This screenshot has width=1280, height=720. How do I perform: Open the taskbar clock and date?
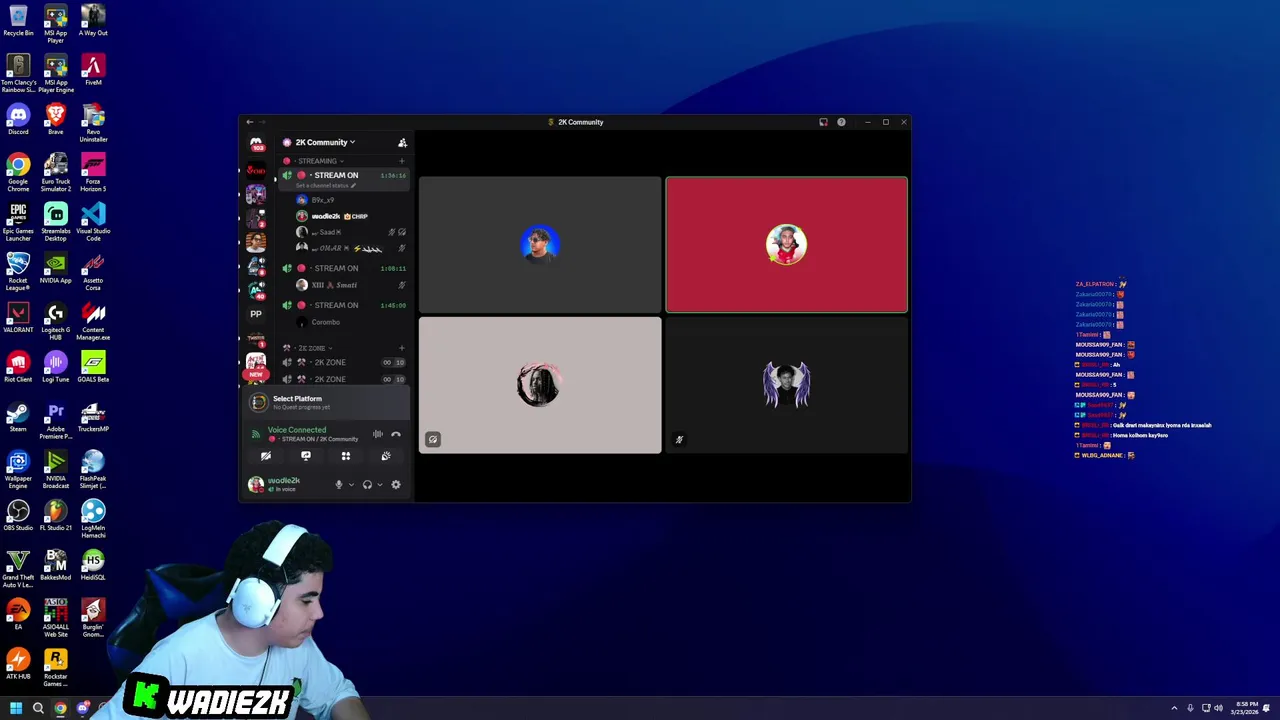1246,708
